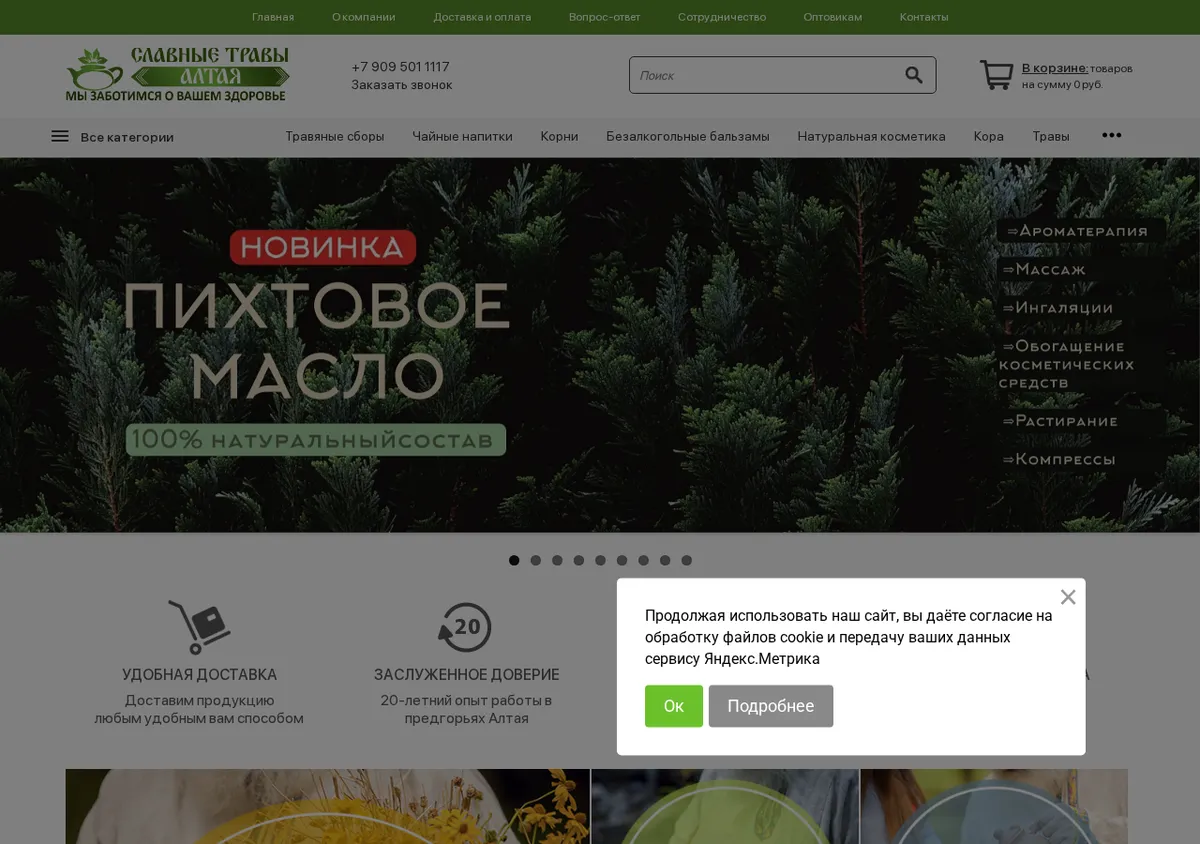The width and height of the screenshot is (1200, 844).
Task: Go to Доставка и оплата page
Action: pos(482,17)
